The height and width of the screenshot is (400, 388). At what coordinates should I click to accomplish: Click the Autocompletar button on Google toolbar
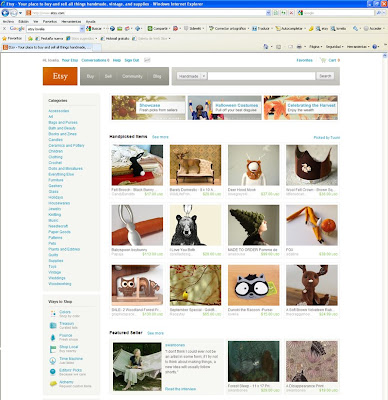pos(290,29)
